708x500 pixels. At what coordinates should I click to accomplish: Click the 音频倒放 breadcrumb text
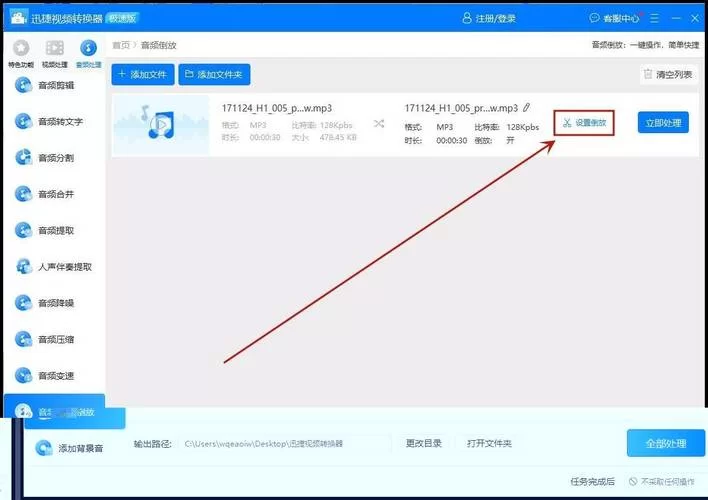coord(158,45)
